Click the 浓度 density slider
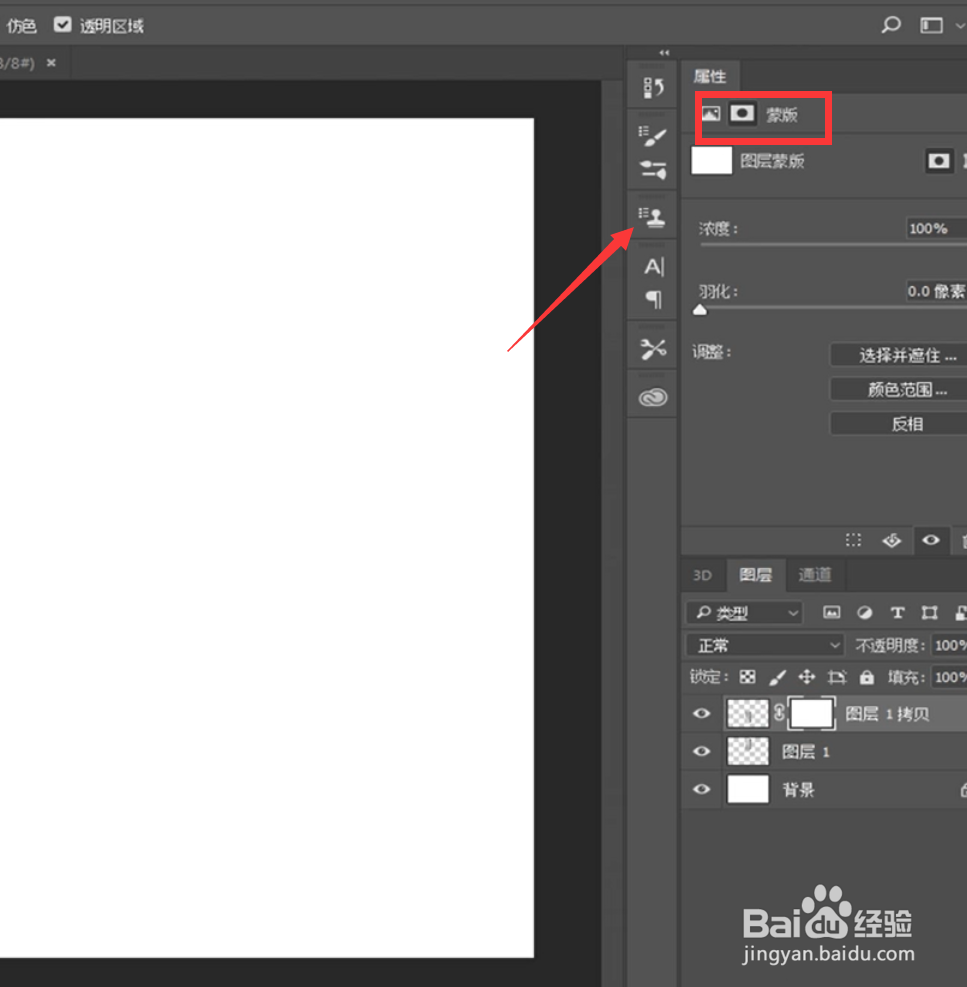967x987 pixels. pos(834,245)
